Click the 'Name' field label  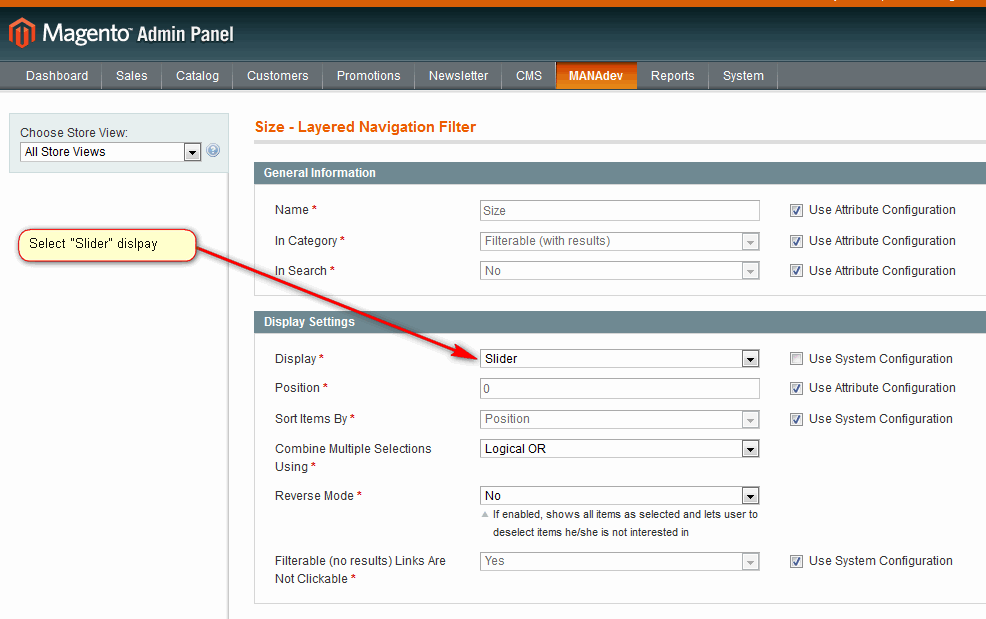click(292, 210)
